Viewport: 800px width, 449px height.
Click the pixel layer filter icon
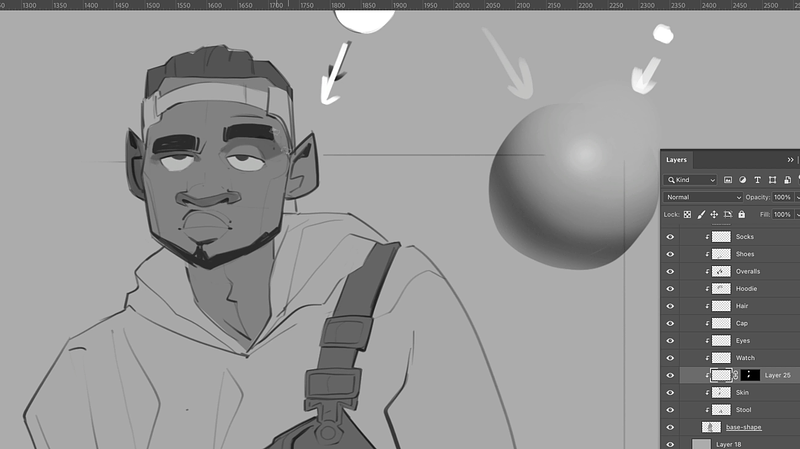728,180
